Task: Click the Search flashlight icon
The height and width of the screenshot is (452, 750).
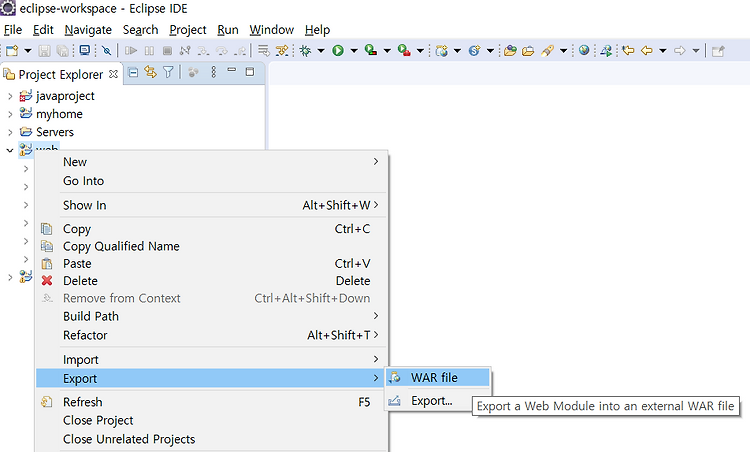Action: [547, 50]
